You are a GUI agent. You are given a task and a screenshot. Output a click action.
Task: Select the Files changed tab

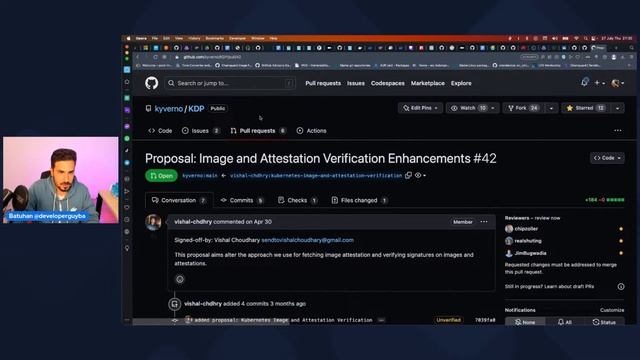point(360,200)
